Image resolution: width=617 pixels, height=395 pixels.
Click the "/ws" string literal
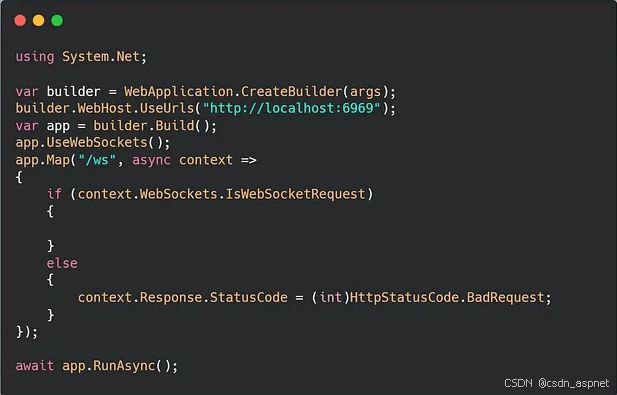click(97, 160)
